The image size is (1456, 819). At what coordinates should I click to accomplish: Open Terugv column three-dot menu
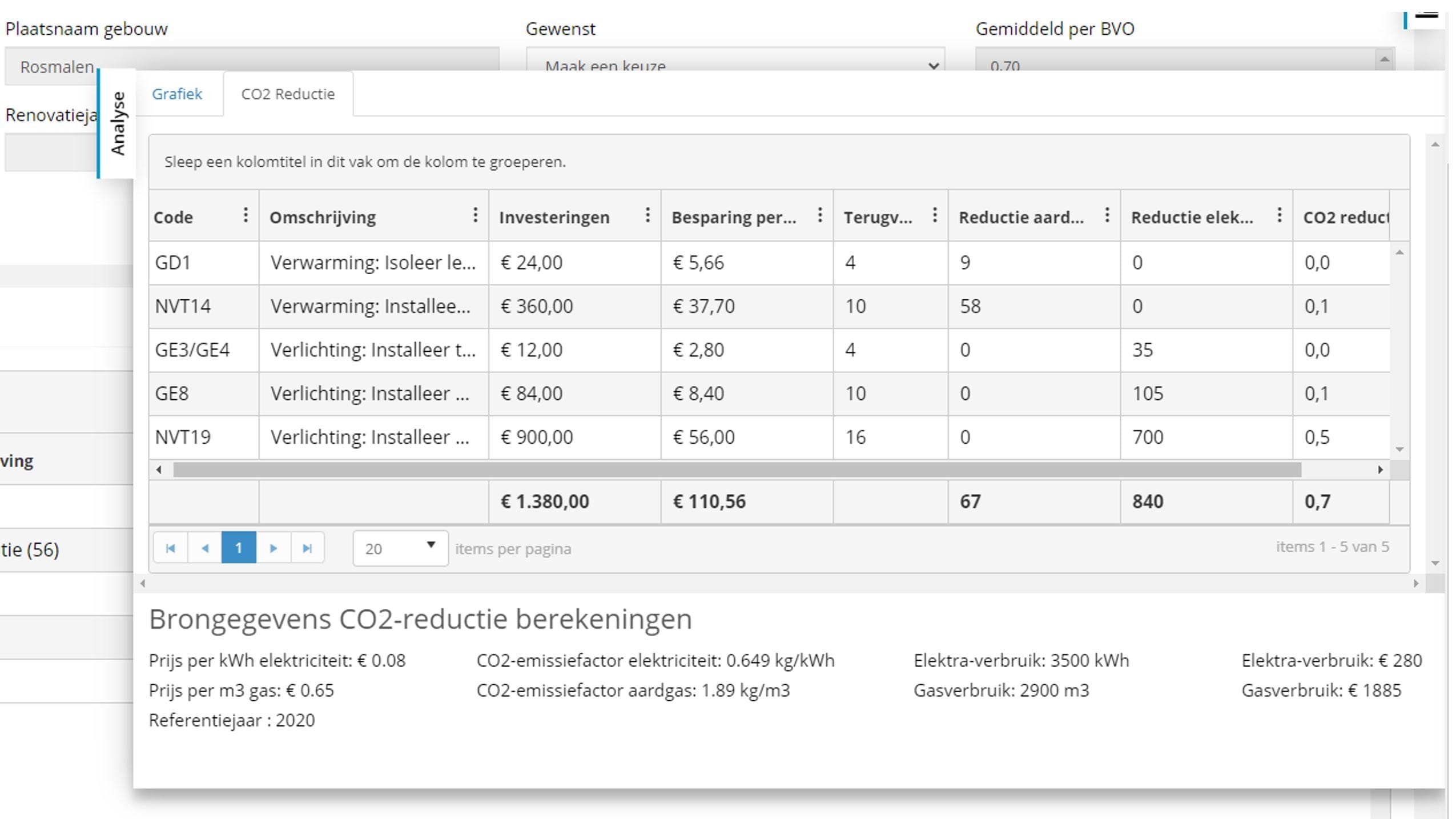934,215
